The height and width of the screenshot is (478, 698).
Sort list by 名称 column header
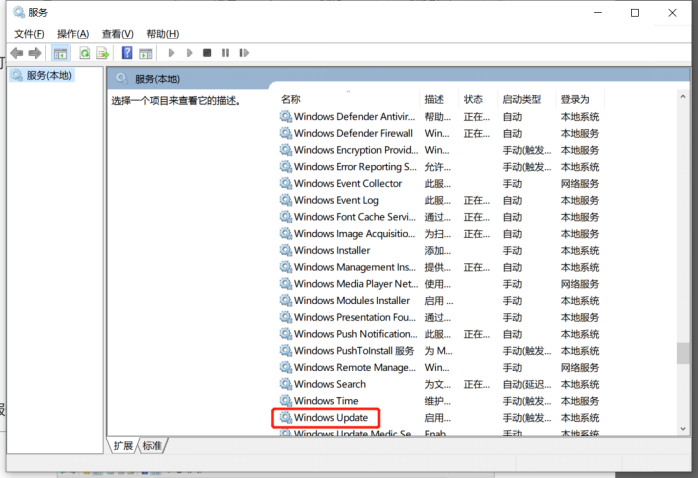coord(291,99)
